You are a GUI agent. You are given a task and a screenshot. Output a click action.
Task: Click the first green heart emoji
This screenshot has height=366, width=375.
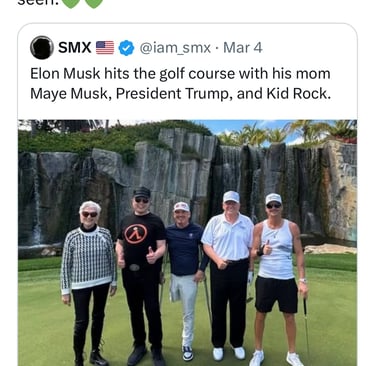point(71,3)
